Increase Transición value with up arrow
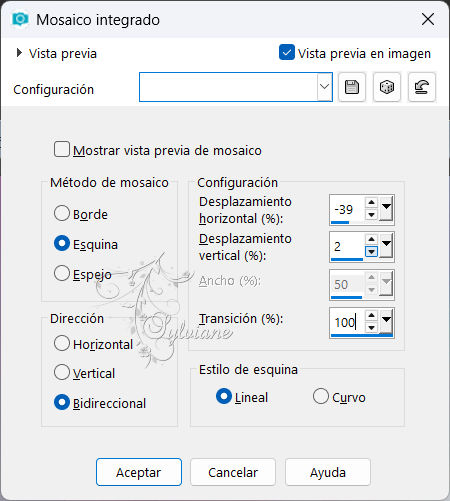 [371, 315]
